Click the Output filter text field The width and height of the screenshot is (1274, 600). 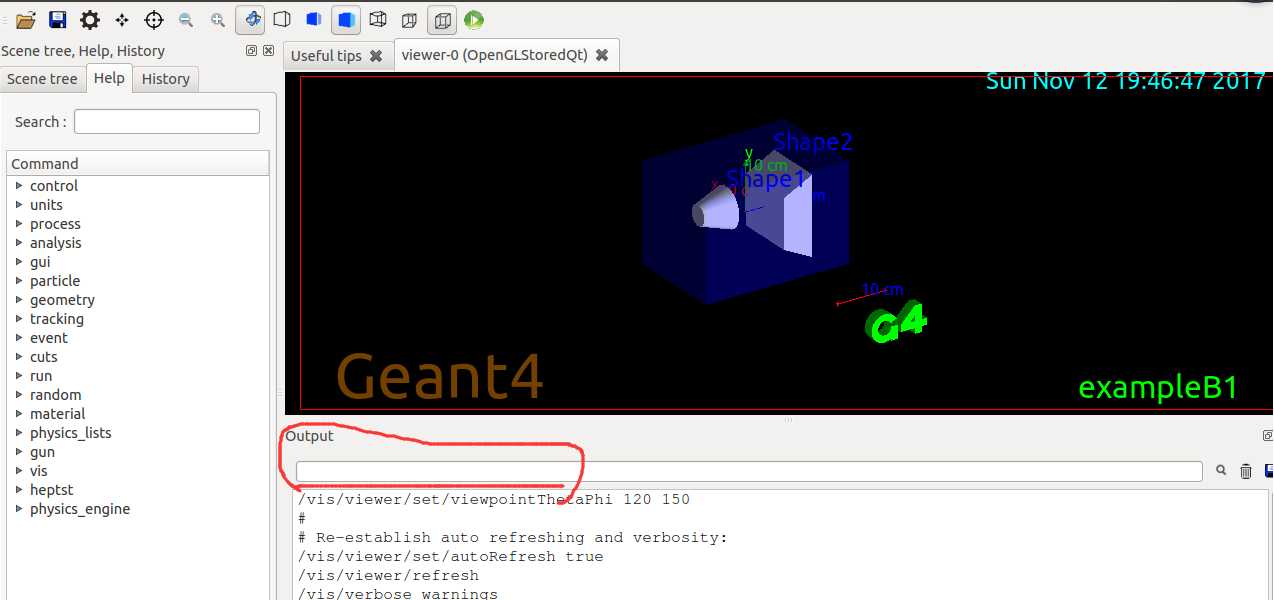click(749, 471)
